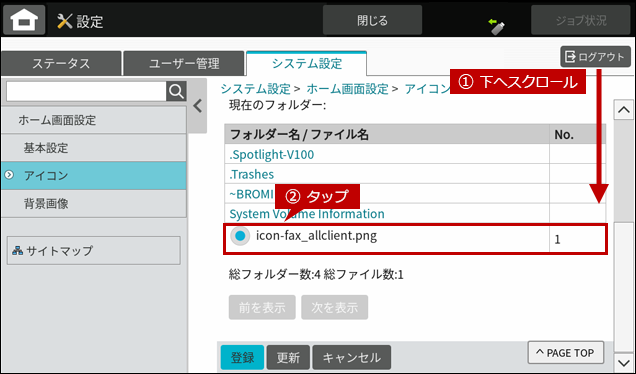636x374 pixels.
Task: Open the .Trashes folder
Action: point(251,174)
